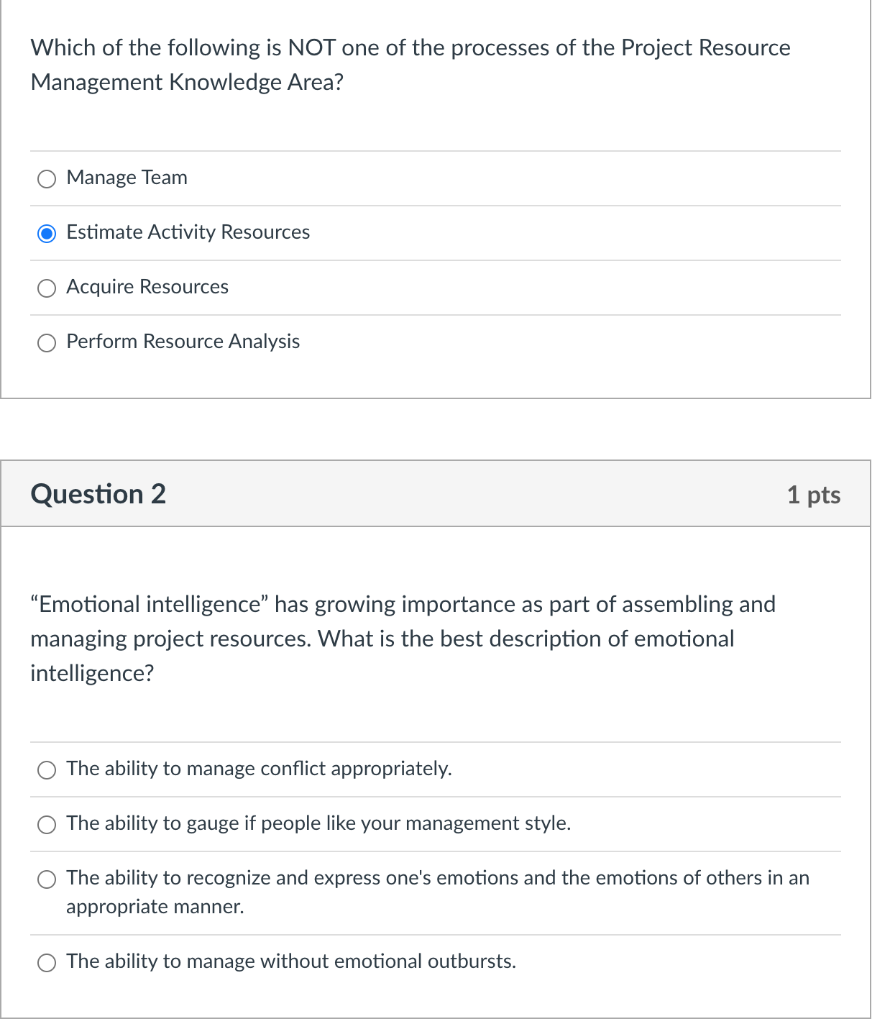Viewport: 890px width, 1024px height.
Task: Click the Perform Resource Analysis answer text
Action: click(x=183, y=342)
